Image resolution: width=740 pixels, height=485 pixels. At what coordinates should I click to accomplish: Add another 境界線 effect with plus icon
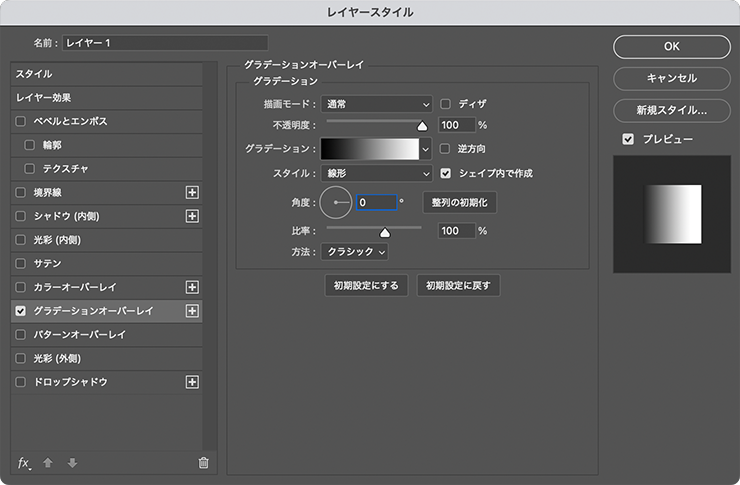[x=193, y=192]
